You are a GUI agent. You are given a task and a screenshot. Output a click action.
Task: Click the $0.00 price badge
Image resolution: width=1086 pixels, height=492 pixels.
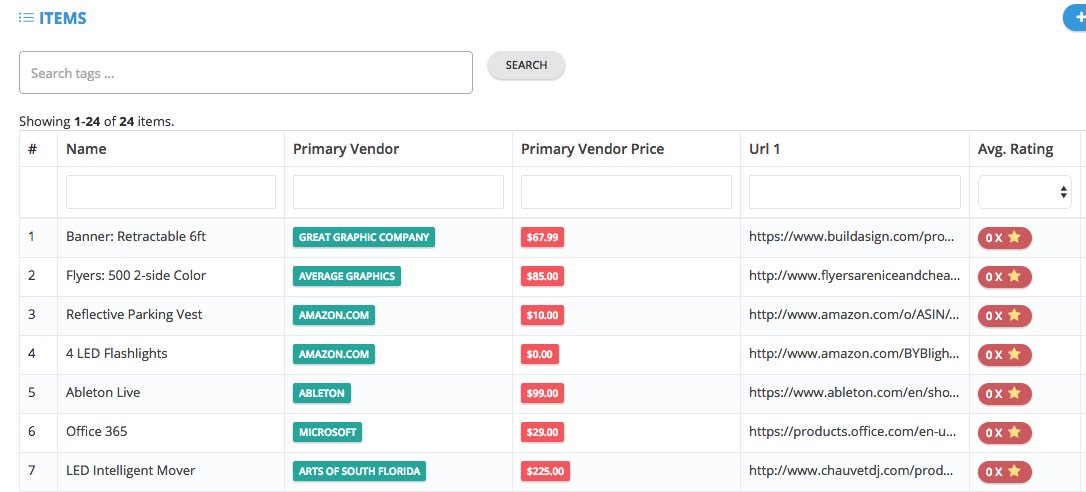(540, 354)
